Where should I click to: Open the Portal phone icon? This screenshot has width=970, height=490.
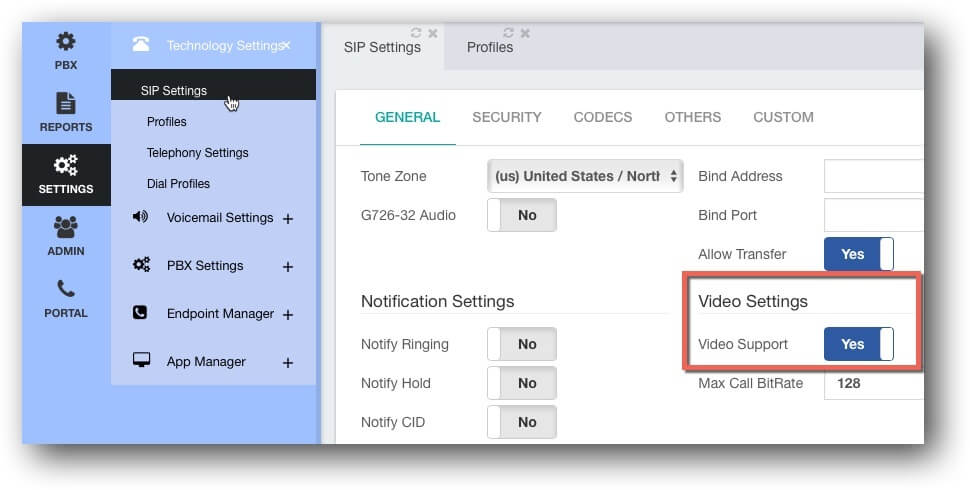(66, 288)
